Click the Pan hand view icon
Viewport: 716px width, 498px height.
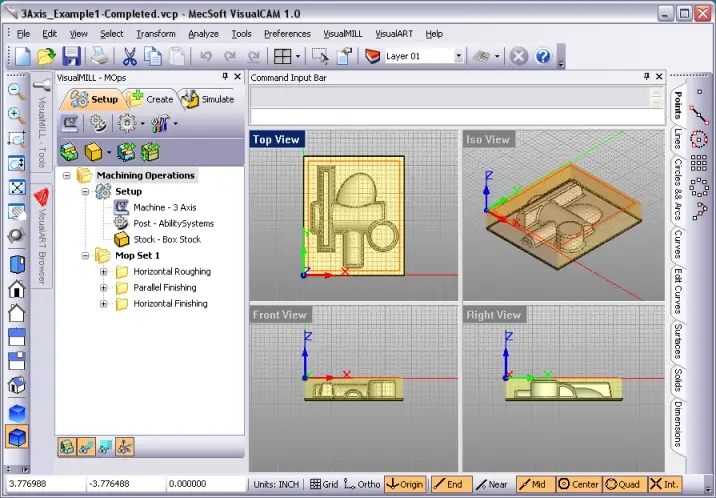point(17,212)
